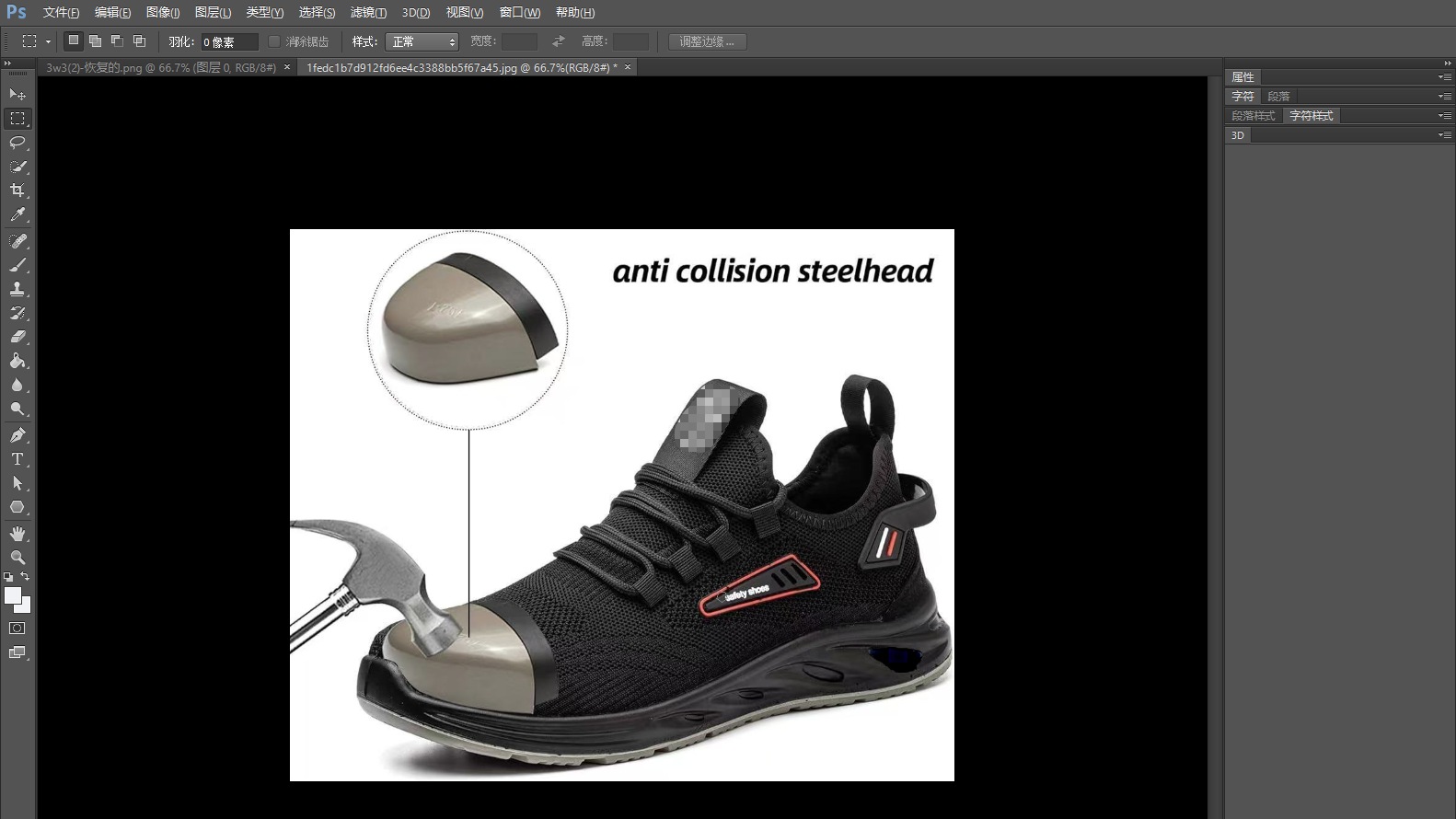
Task: Select the Spot Healing Brush tool
Action: point(17,241)
